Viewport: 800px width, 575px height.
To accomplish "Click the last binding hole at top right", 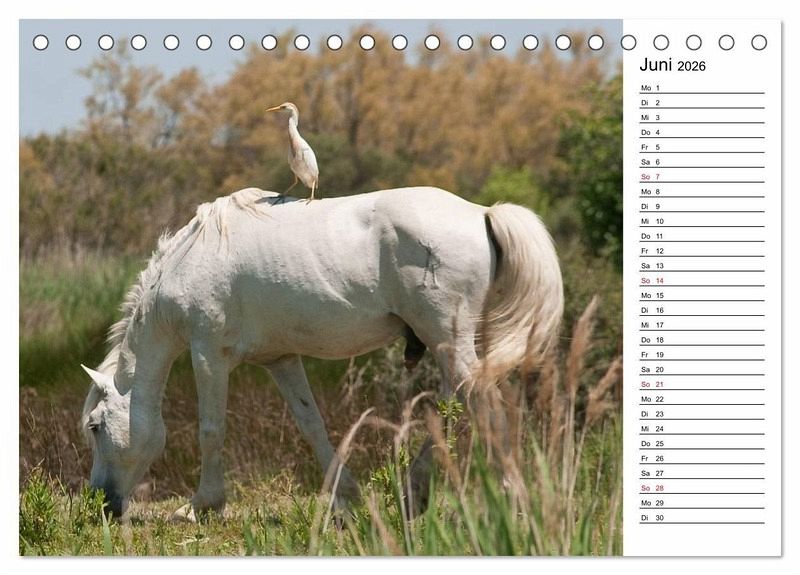I will 759,42.
